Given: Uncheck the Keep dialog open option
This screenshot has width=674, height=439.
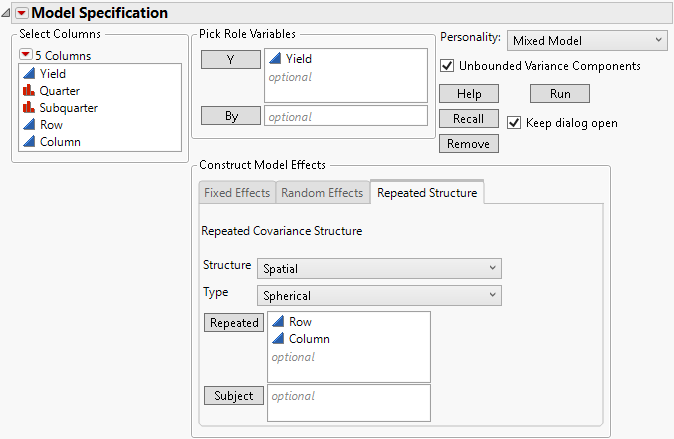Looking at the screenshot, I should tap(514, 123).
